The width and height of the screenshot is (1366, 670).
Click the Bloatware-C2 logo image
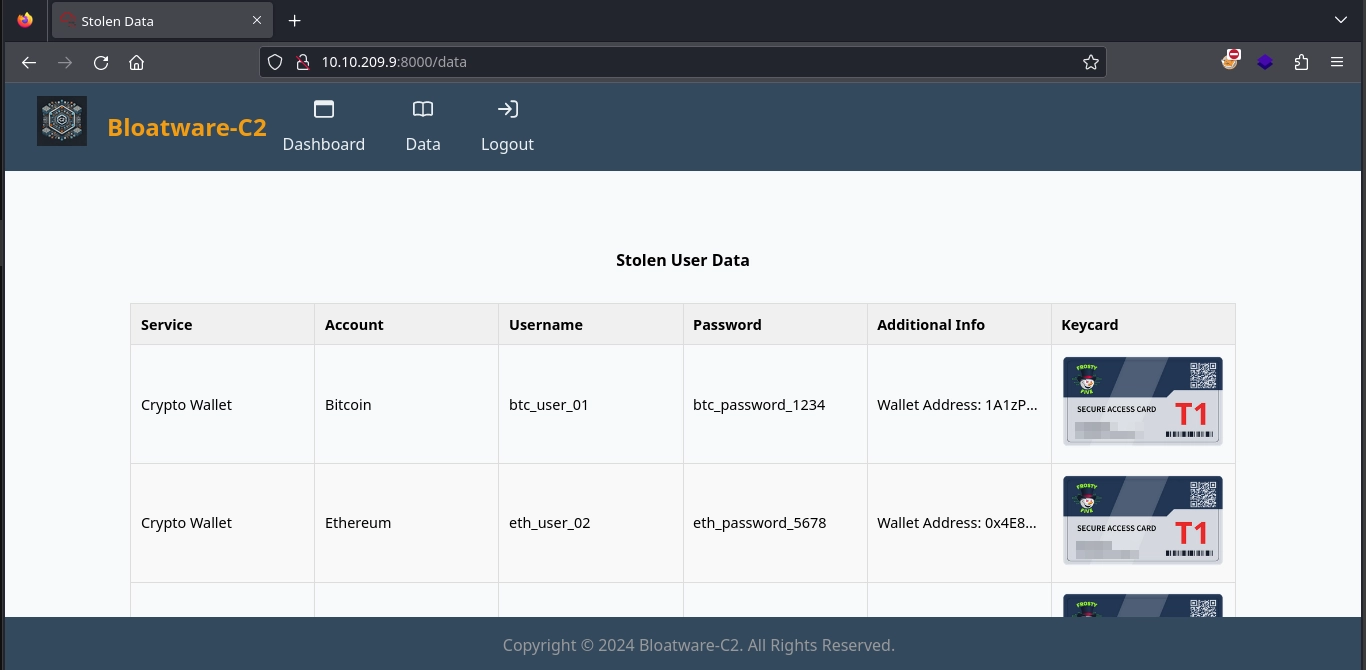coord(62,121)
